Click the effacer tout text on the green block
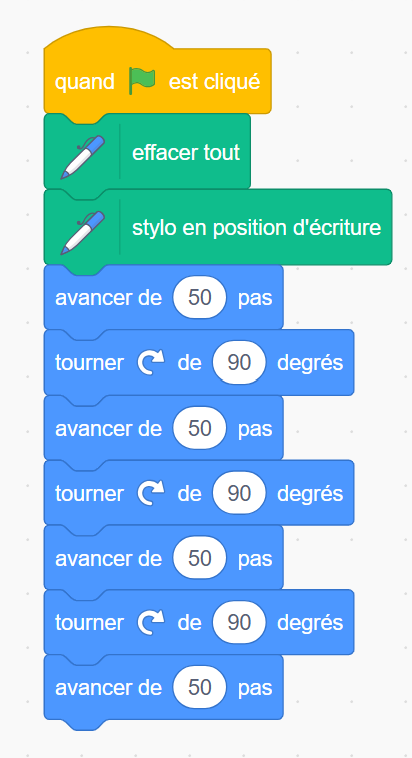Viewport: 412px width, 758px height. tap(186, 153)
